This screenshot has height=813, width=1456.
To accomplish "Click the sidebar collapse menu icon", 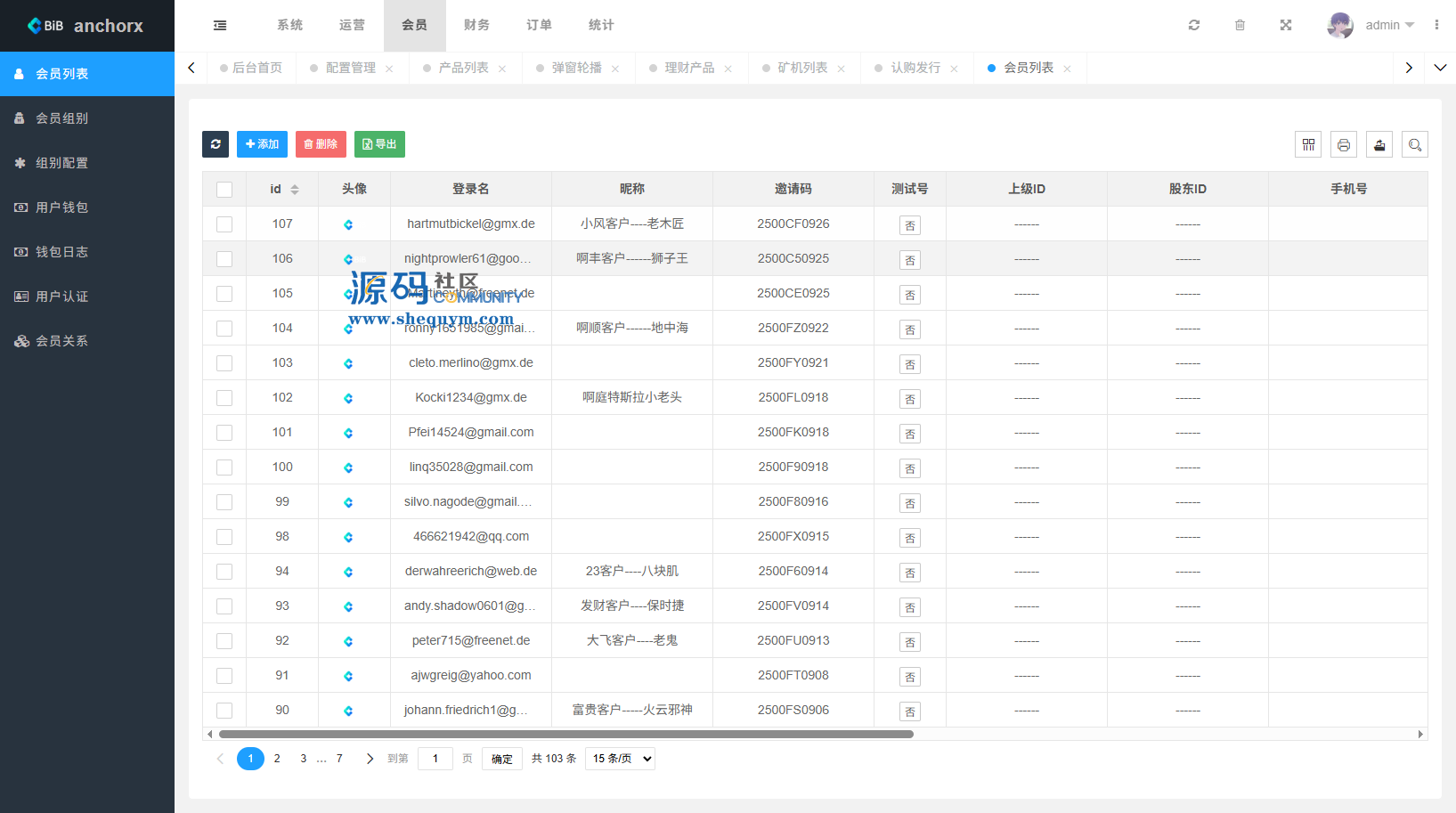I will 220,26.
